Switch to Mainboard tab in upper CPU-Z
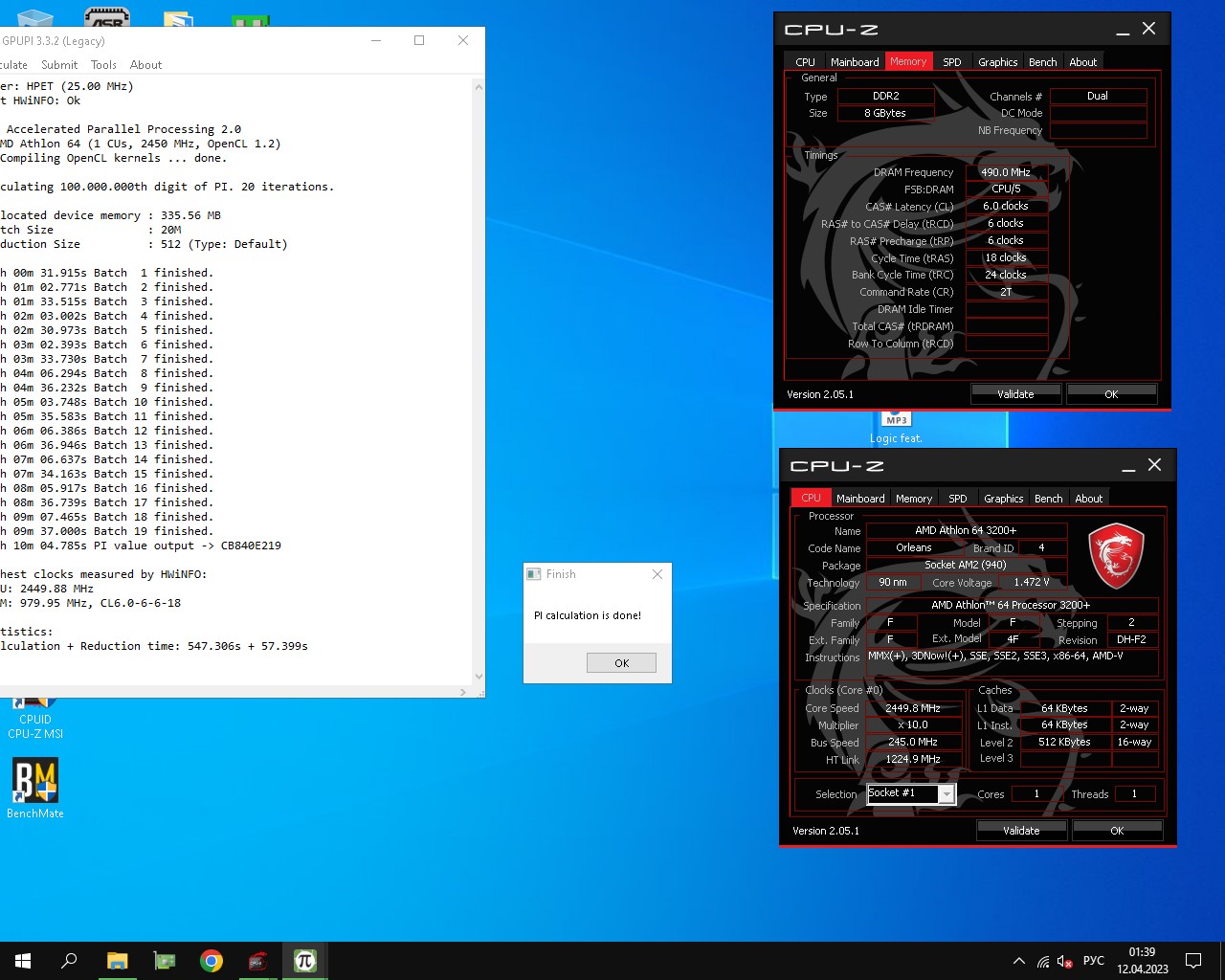The height and width of the screenshot is (980, 1225). 855,61
